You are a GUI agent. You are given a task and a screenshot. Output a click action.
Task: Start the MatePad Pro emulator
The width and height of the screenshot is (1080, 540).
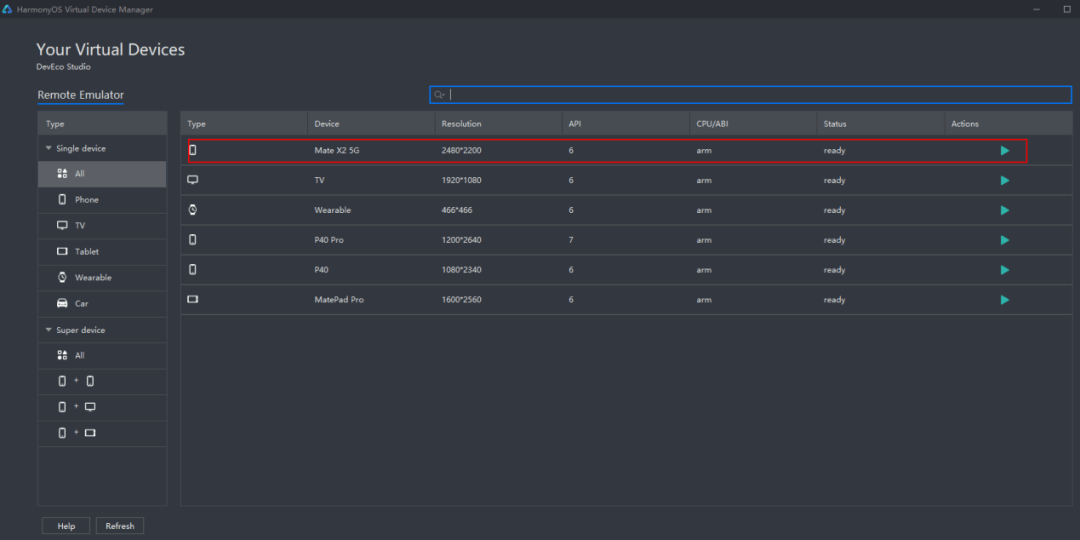[1004, 300]
